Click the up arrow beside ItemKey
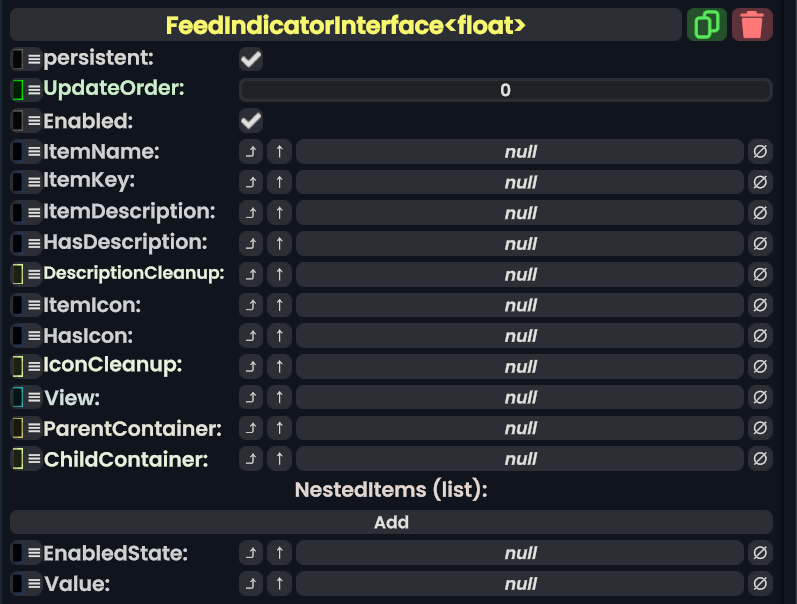 click(279, 182)
